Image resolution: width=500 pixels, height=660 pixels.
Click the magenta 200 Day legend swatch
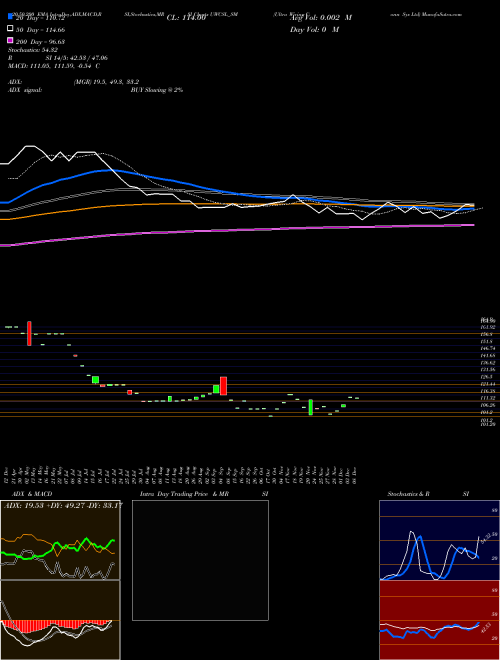[10, 40]
